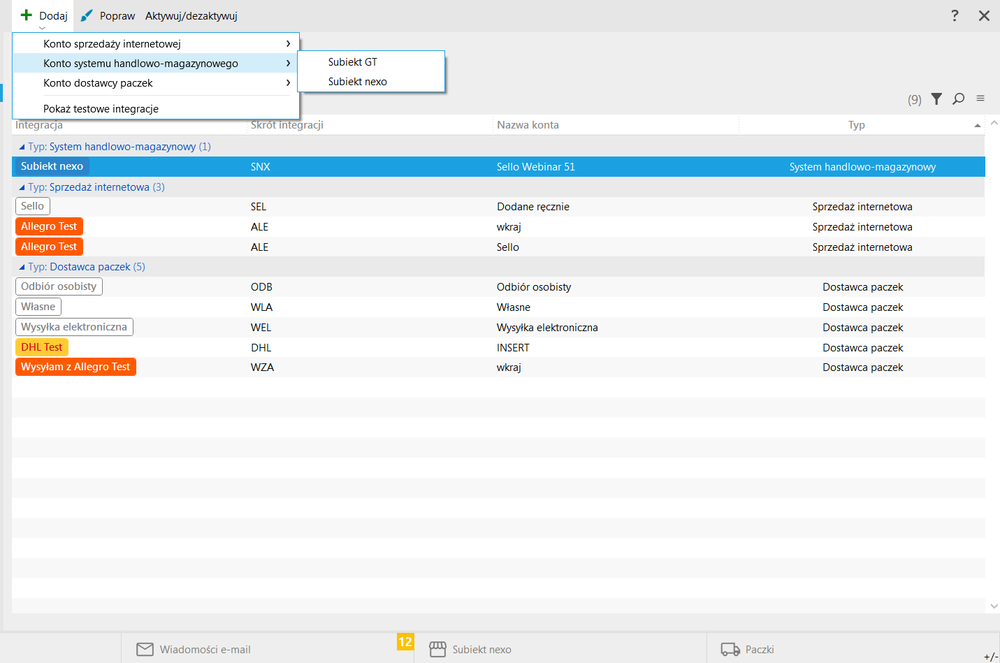Toggle Aktywuj/dezaktywuj for the selected integration
Viewport: 1000px width, 663px height.
191,16
